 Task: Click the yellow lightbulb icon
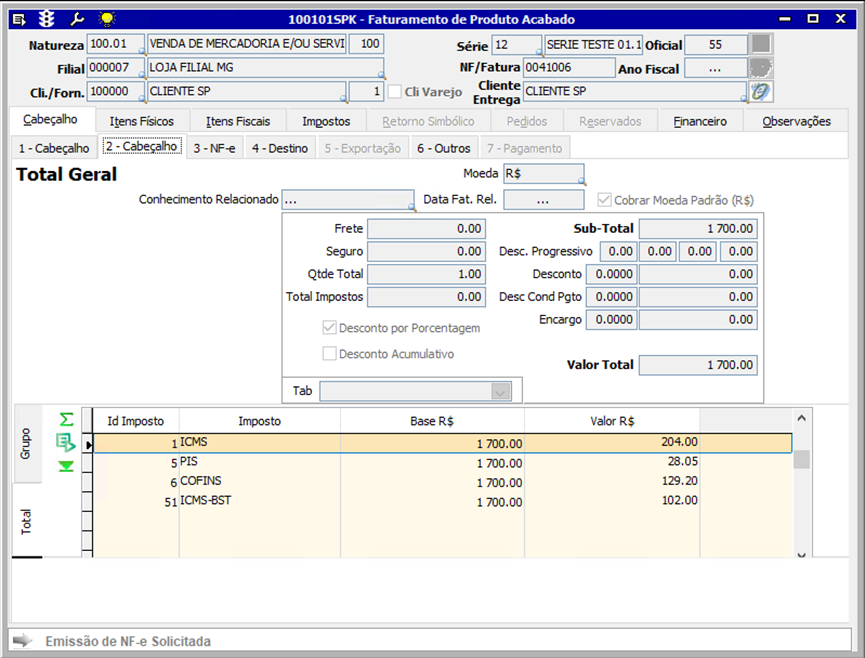106,18
